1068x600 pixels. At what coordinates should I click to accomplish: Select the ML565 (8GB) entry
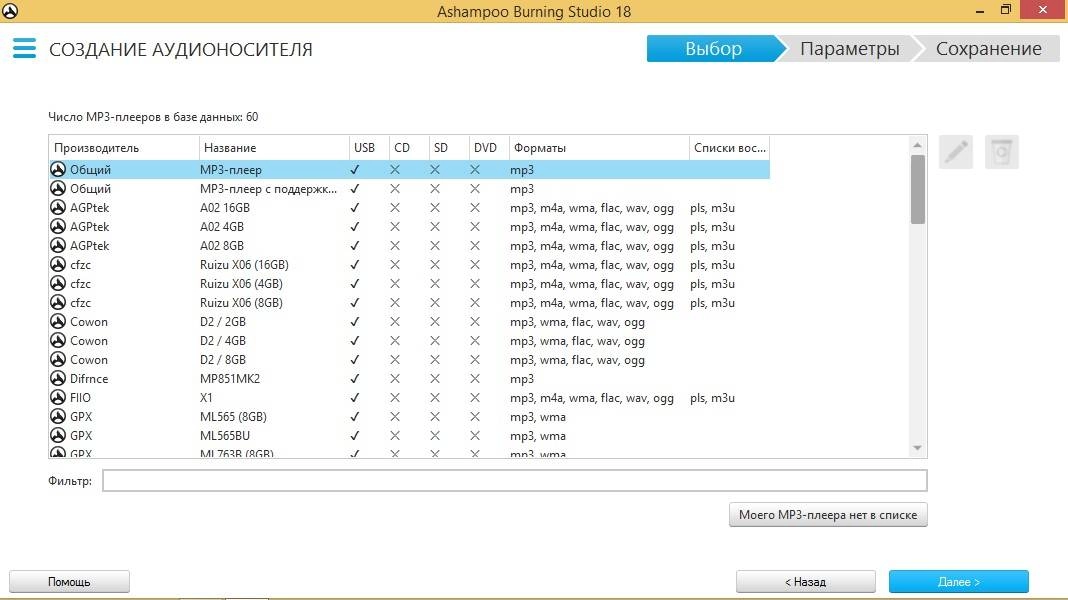(x=234, y=417)
